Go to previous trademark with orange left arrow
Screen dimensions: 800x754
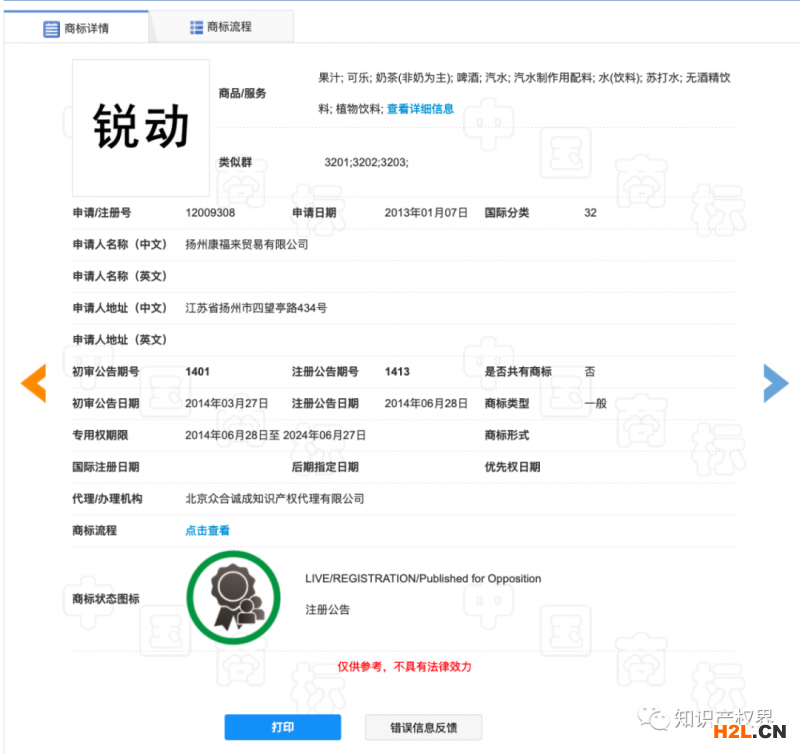click(35, 383)
